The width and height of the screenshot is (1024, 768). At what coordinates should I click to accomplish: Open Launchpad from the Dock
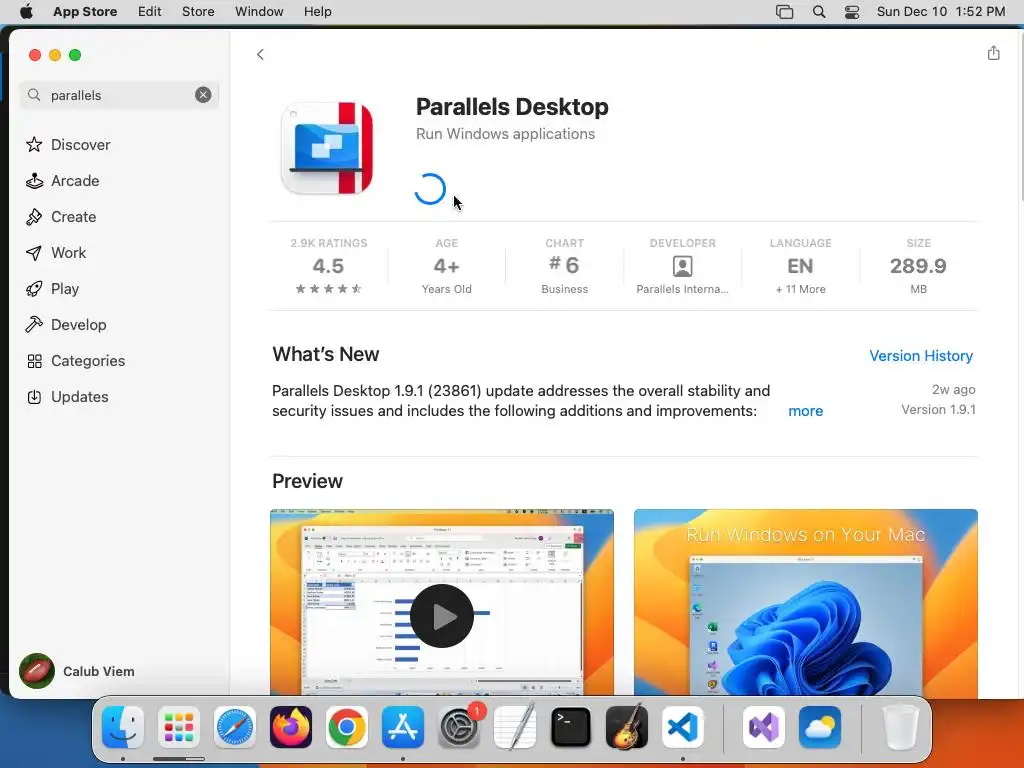pos(179,727)
